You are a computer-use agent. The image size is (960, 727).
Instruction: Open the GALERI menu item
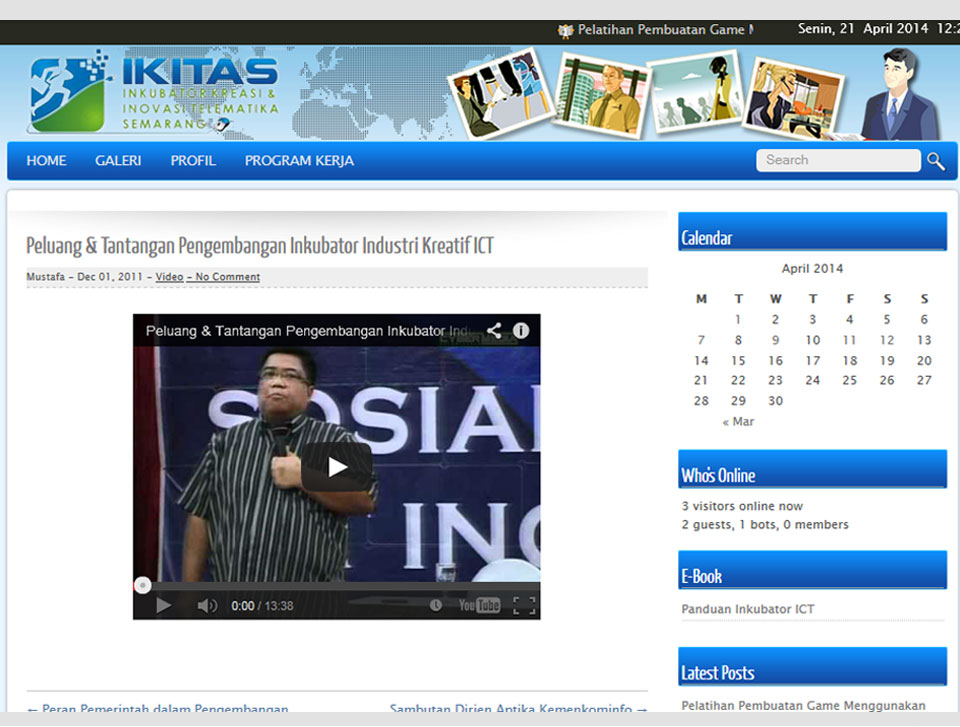point(118,161)
